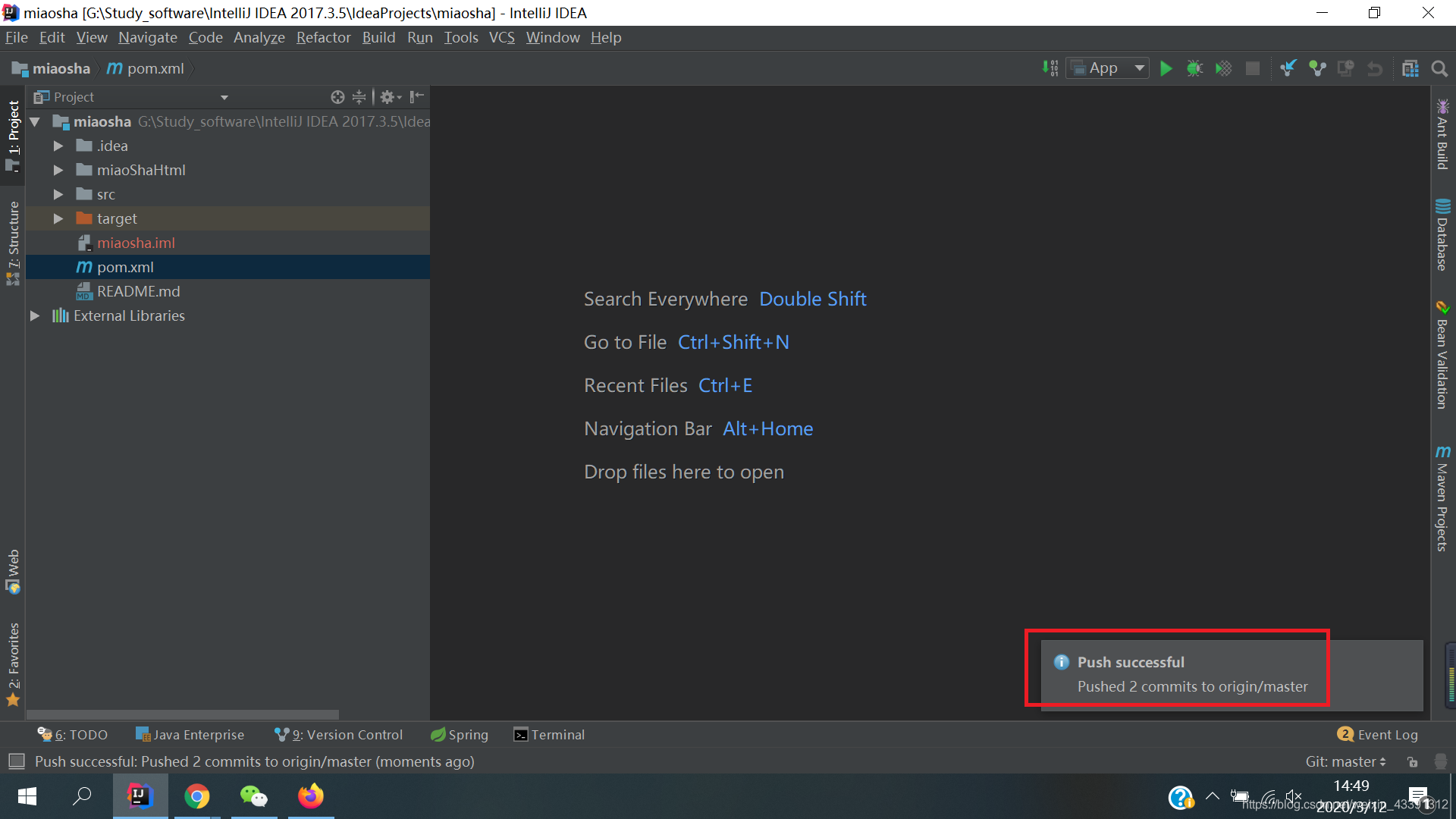This screenshot has height=819, width=1456.
Task: Toggle tool window bars icon in status bar
Action: pyautogui.click(x=17, y=761)
